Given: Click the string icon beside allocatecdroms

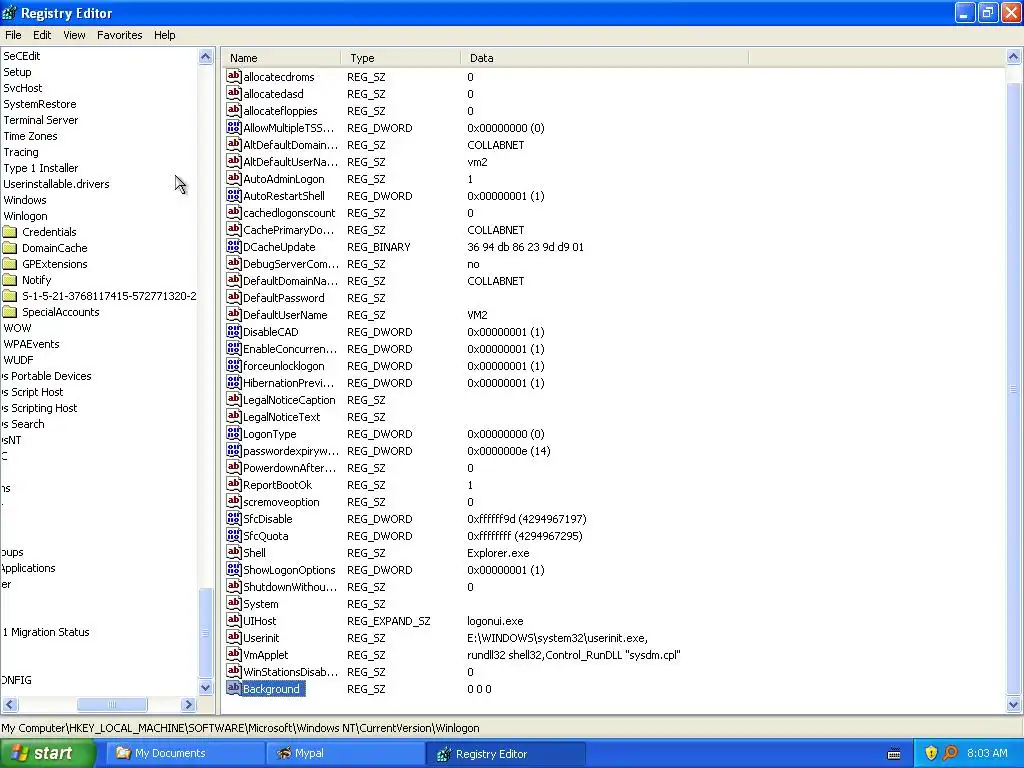Looking at the screenshot, I should [234, 76].
